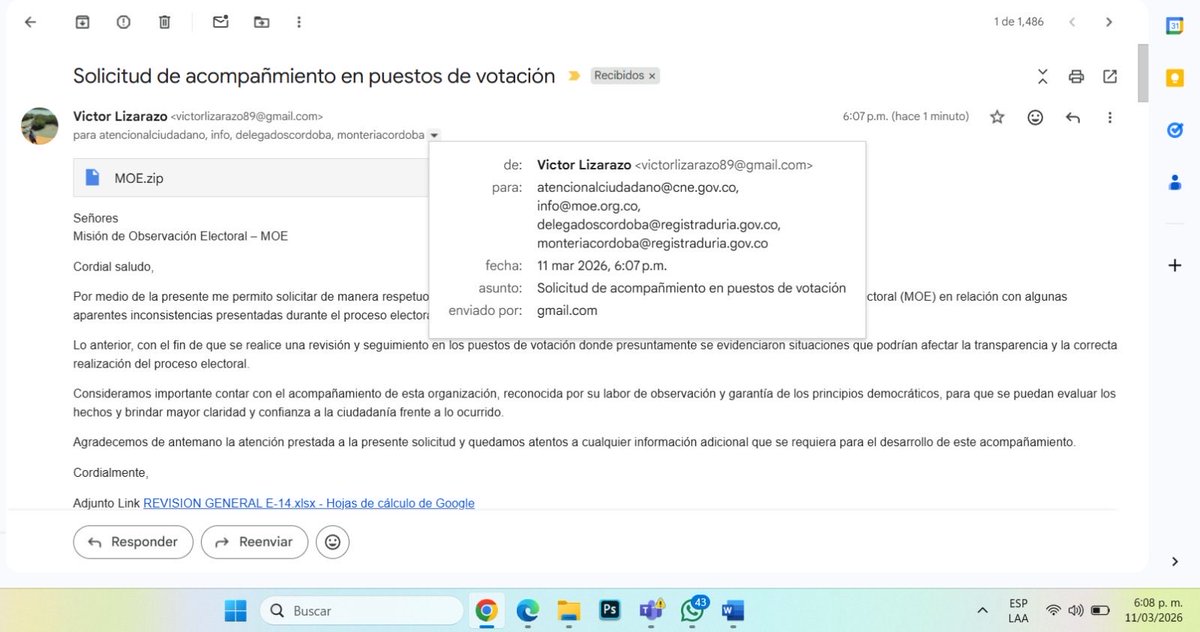Open Wi-Fi network settings icon
This screenshot has height=632, width=1200.
point(1053,610)
